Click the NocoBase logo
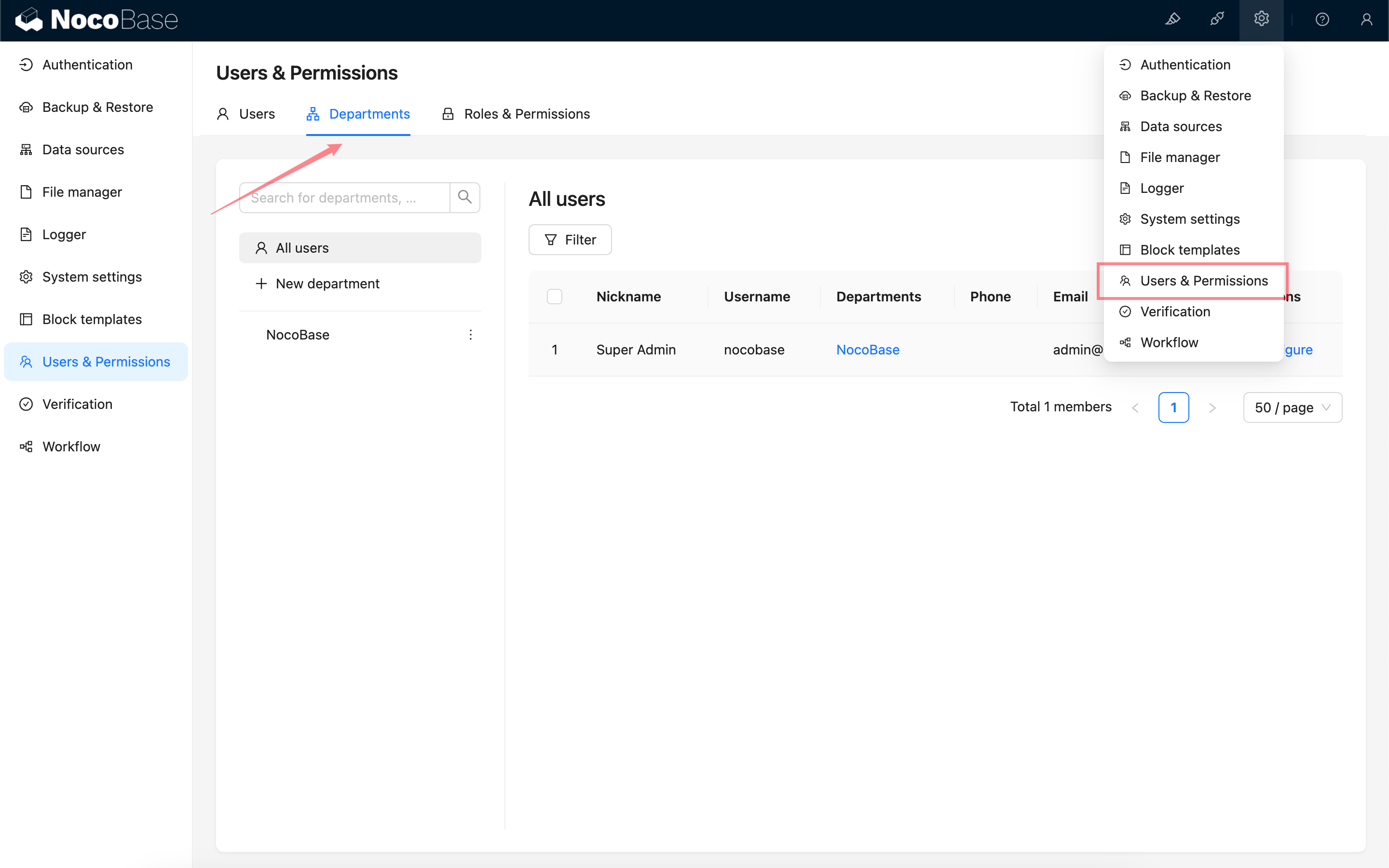 96,19
